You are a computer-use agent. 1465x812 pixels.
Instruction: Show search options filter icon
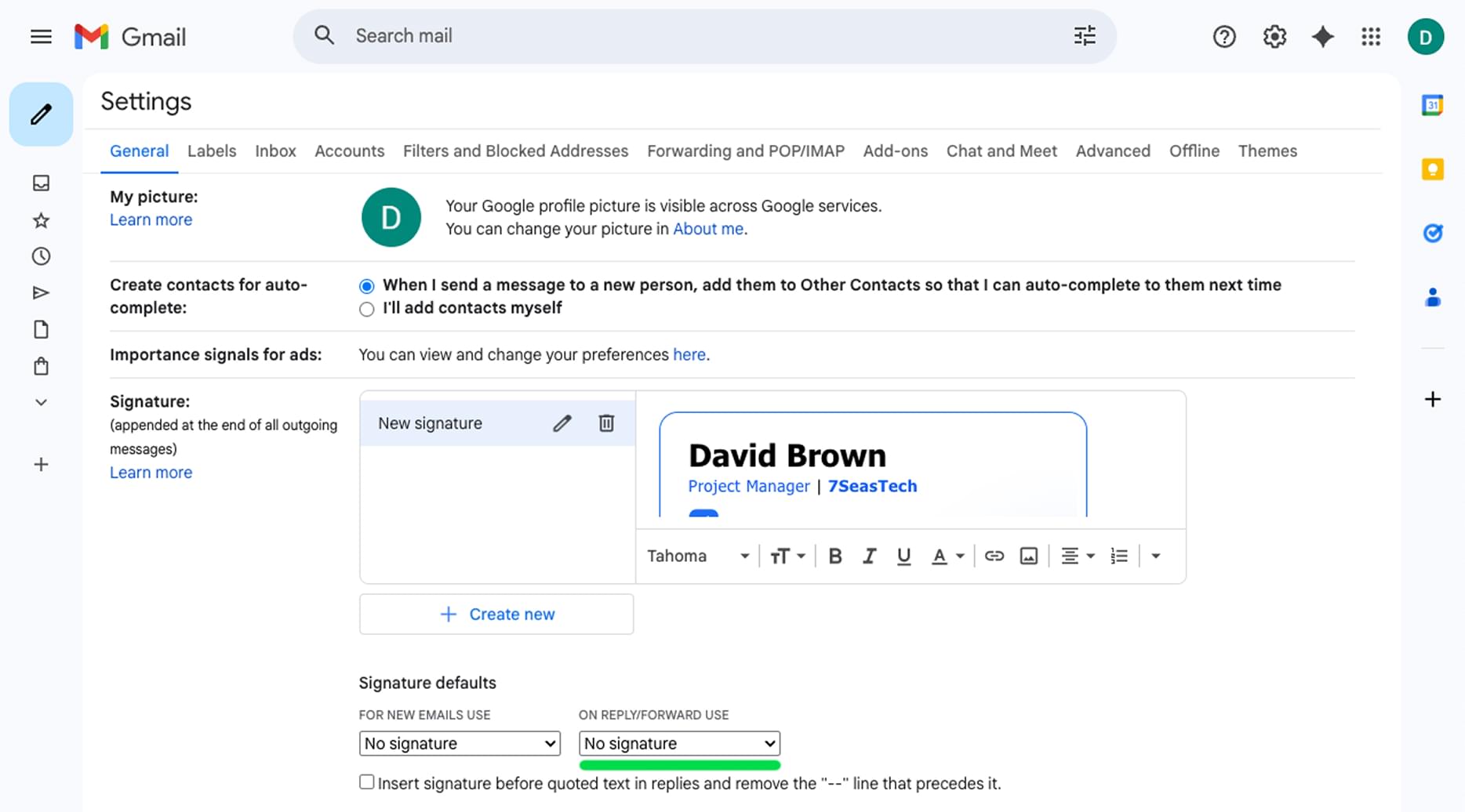(x=1085, y=35)
